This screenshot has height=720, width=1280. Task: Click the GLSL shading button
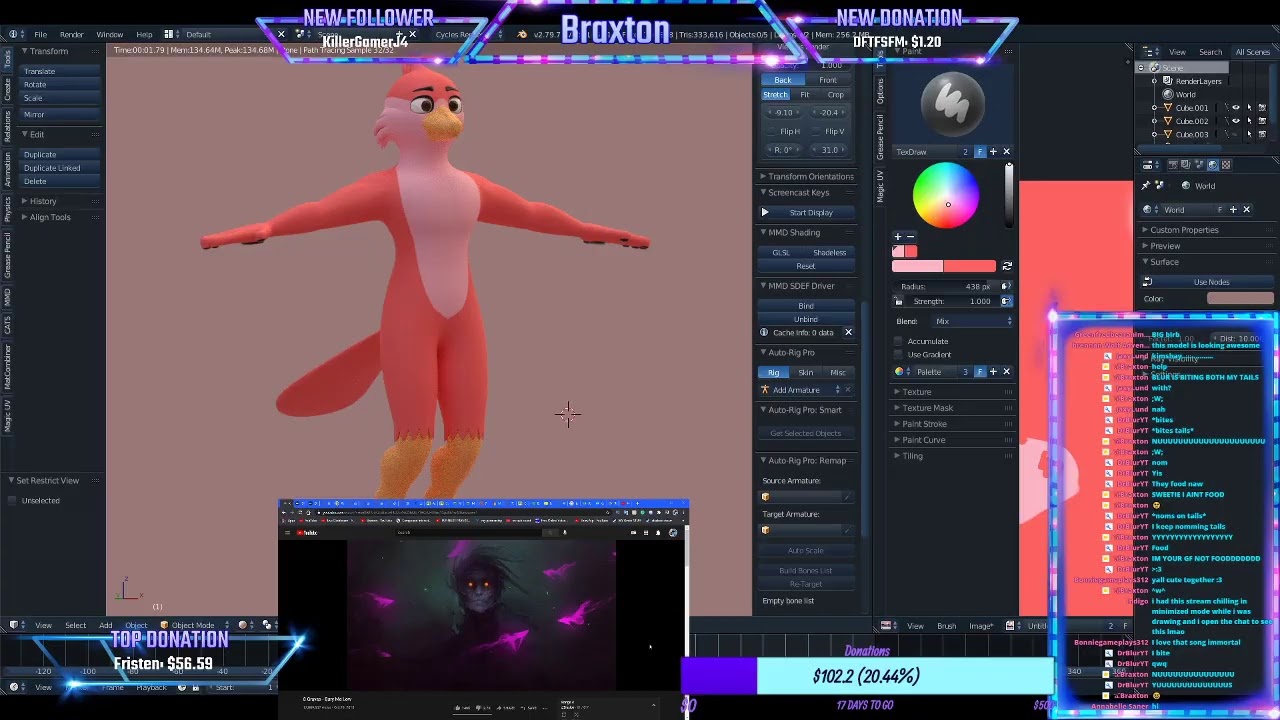[x=781, y=253]
